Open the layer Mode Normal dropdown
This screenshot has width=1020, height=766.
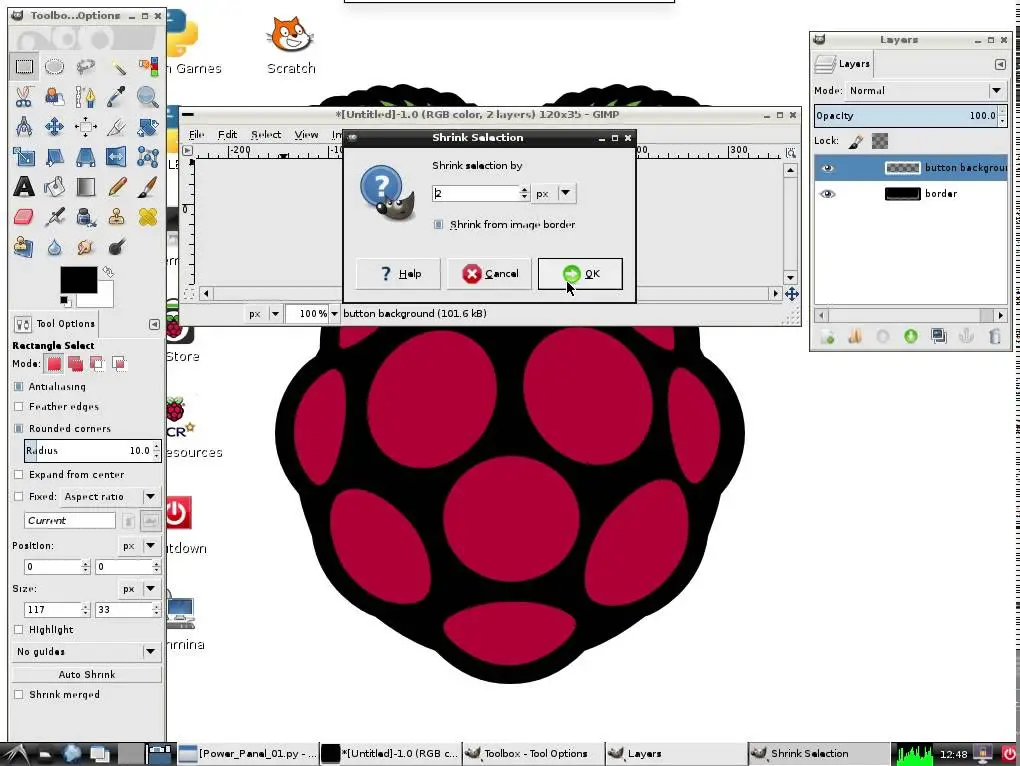[x=925, y=90]
